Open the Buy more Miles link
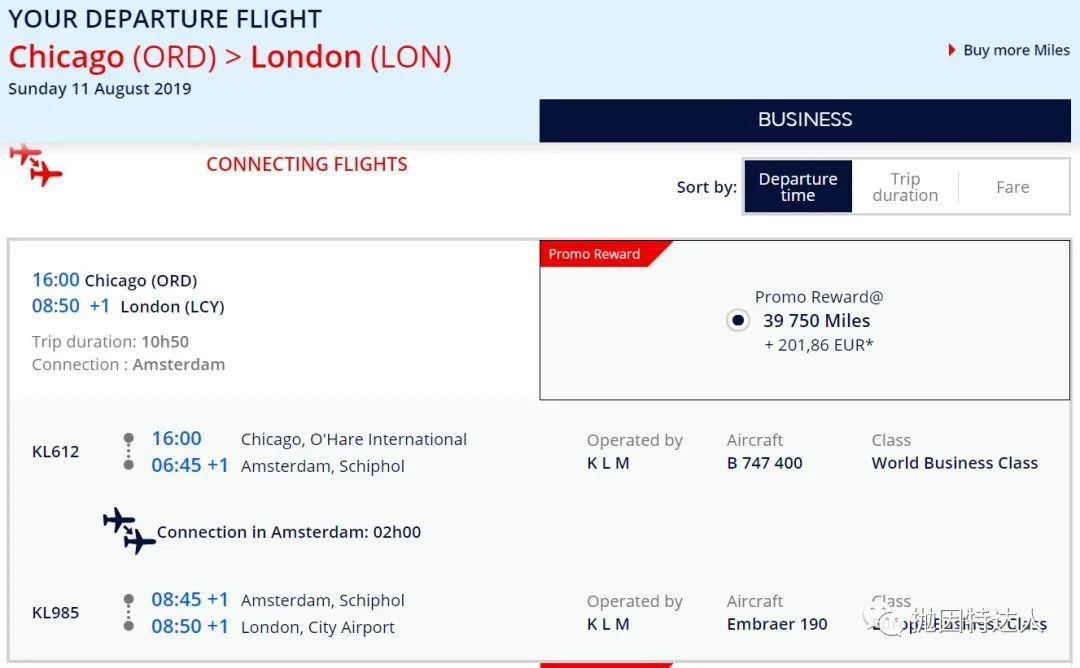Viewport: 1080px width, 668px height. click(x=1016, y=50)
